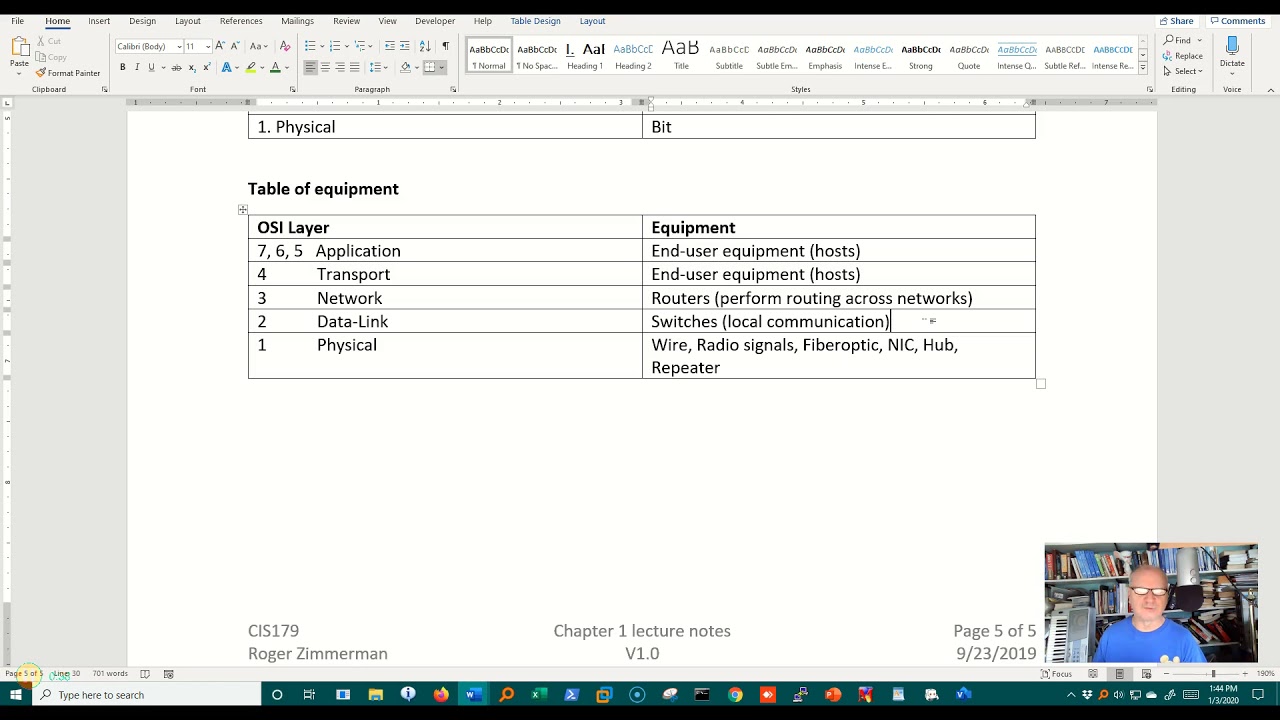The image size is (1280, 720).
Task: Open the File menu
Action: 17,21
